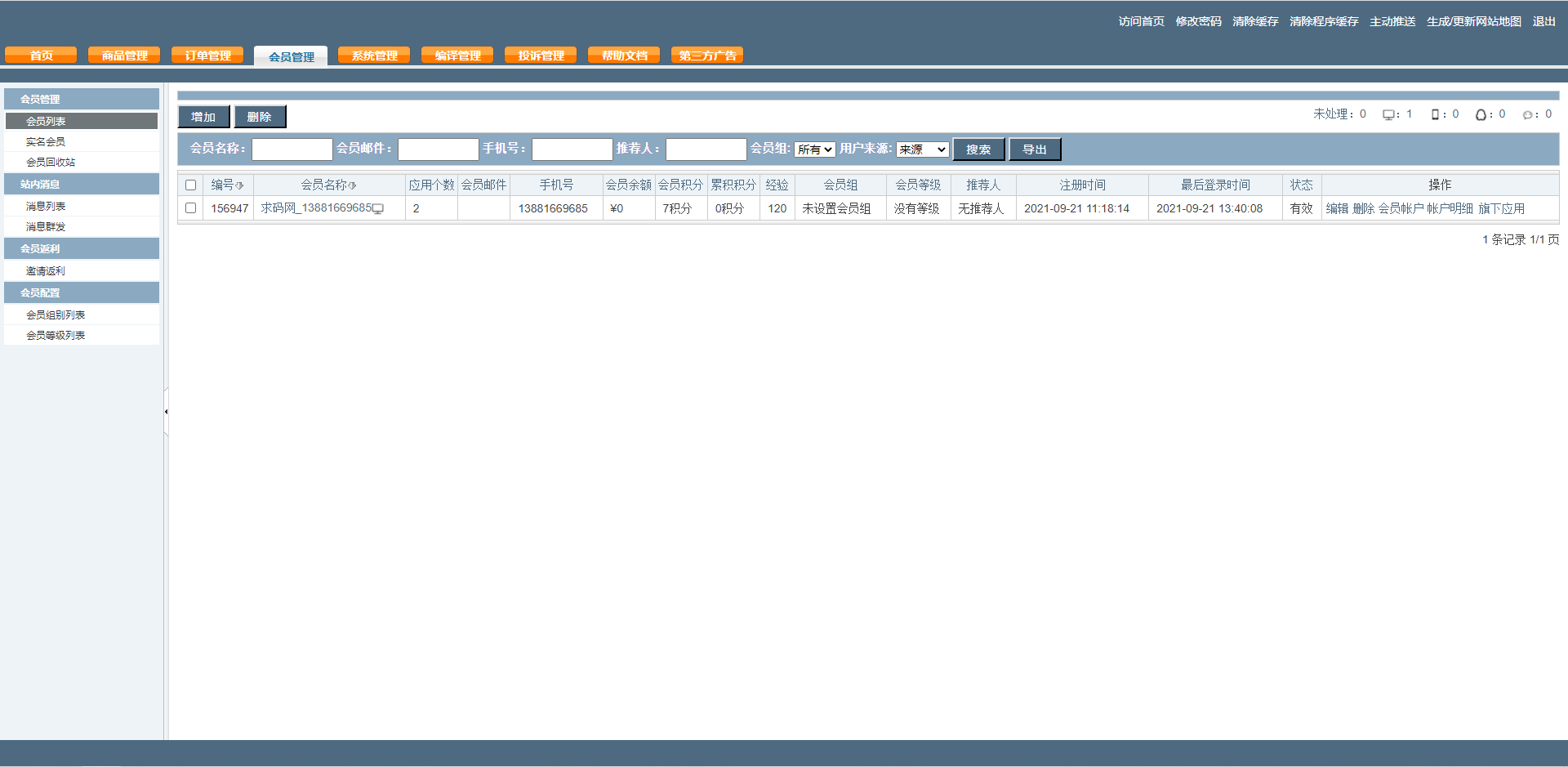The image size is (1568, 767).
Task: Click the sort arrow next to 会员名称 header
Action: click(x=353, y=185)
